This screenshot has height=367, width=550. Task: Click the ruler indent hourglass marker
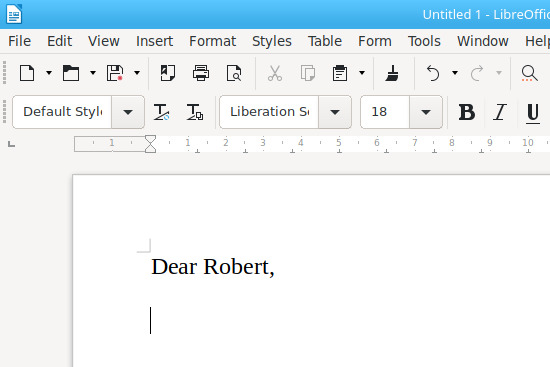(x=150, y=144)
